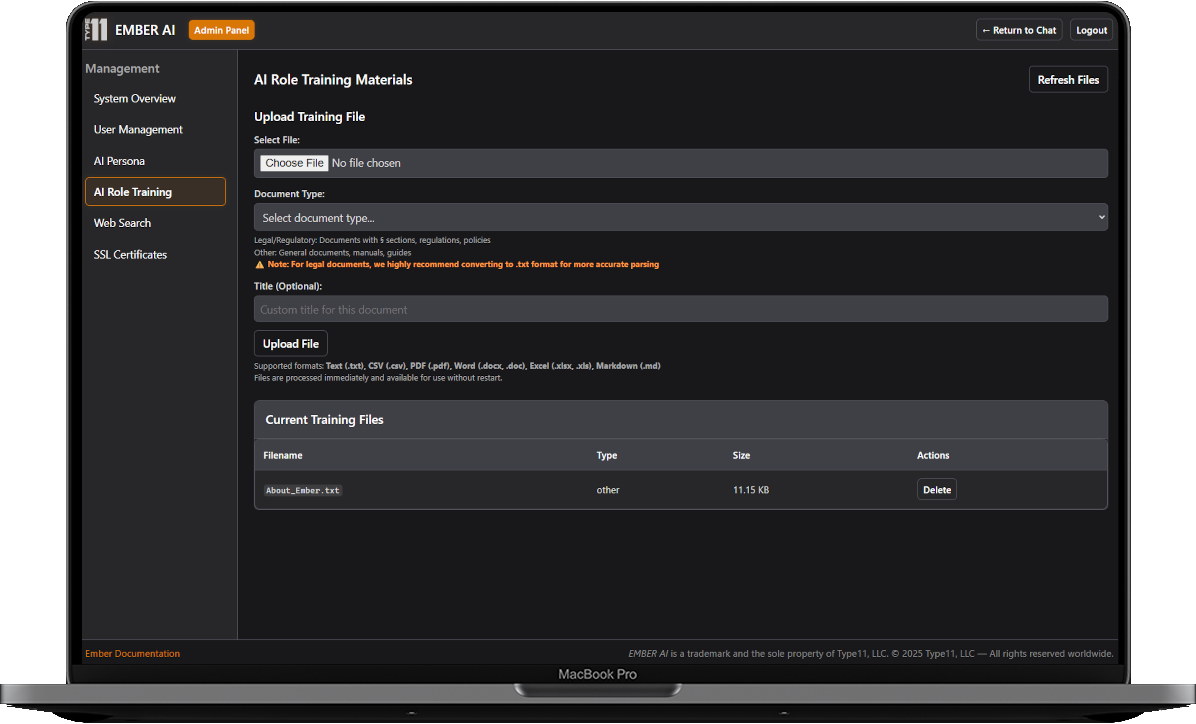This screenshot has width=1196, height=724.
Task: Click the Title (Optional) input field
Action: pyautogui.click(x=680, y=309)
